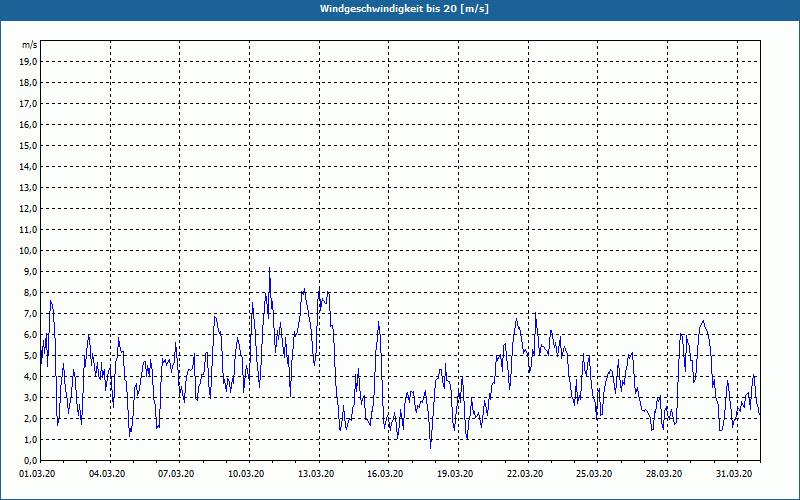Click the lowest wind dip near 18.03.20
The height and width of the screenshot is (500, 800).
431,448
